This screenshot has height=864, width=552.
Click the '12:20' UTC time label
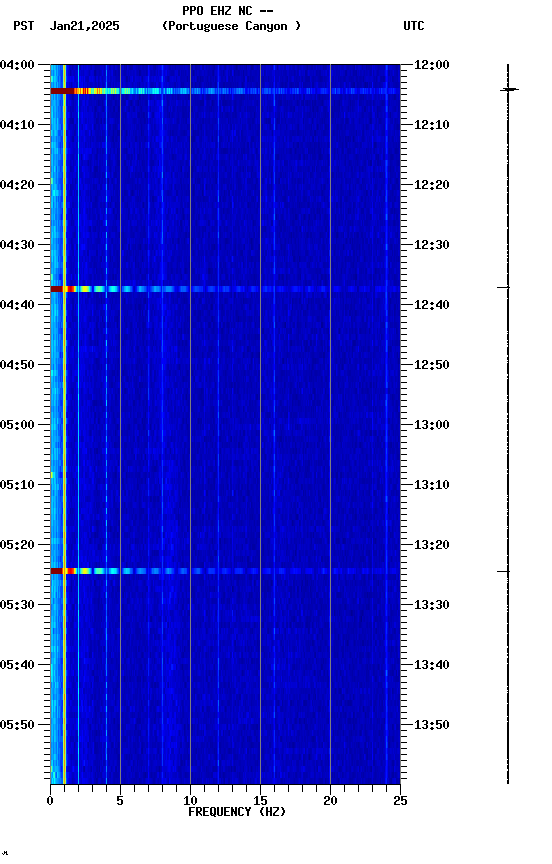coord(432,185)
